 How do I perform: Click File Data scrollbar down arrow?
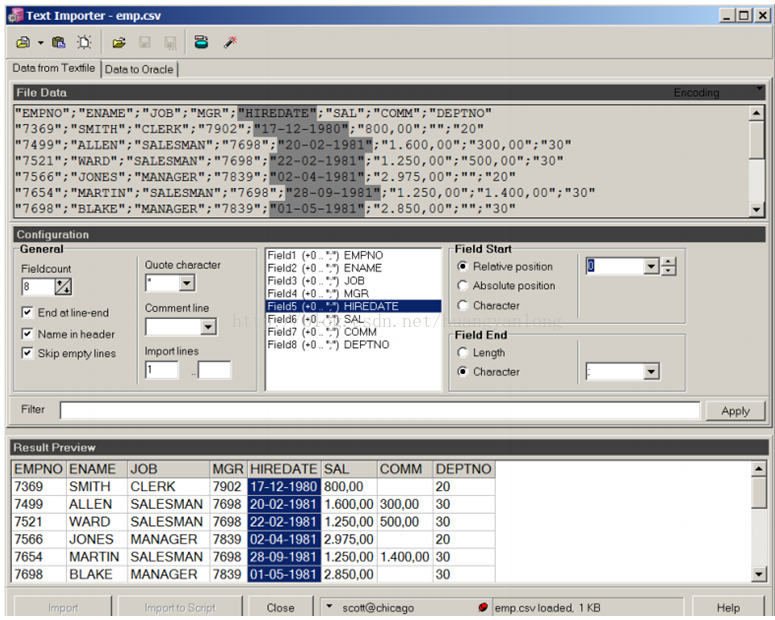point(756,210)
